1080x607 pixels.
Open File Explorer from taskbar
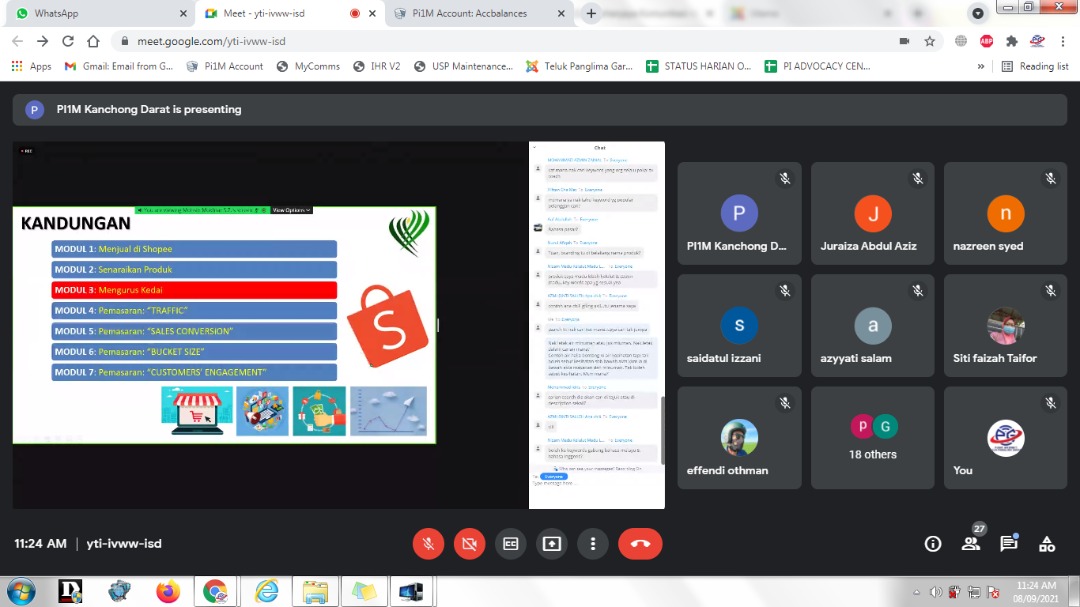(x=315, y=592)
